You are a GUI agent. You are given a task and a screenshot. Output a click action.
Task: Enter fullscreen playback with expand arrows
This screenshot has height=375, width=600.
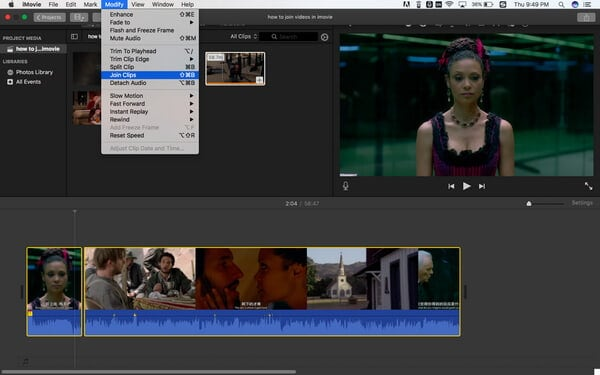(588, 186)
